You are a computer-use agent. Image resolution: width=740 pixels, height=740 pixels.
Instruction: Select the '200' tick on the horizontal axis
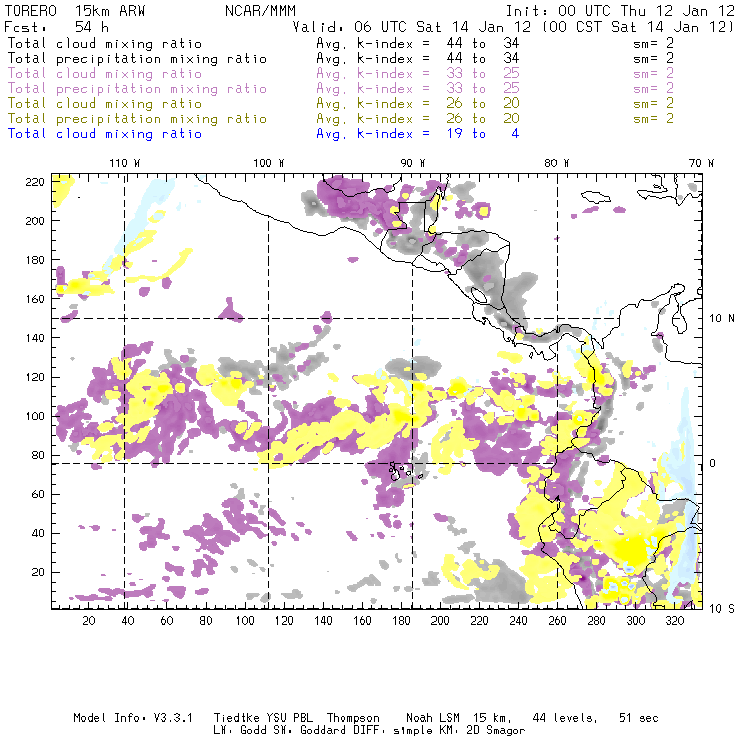coord(440,621)
